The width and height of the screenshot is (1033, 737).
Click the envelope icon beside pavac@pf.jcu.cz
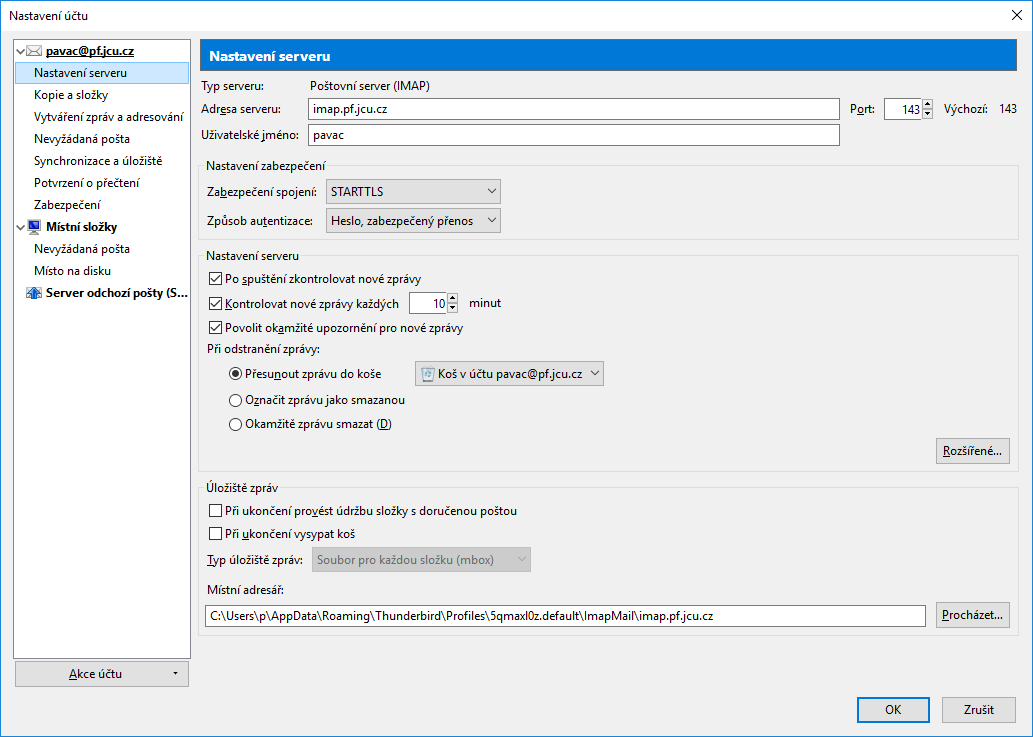(34, 51)
